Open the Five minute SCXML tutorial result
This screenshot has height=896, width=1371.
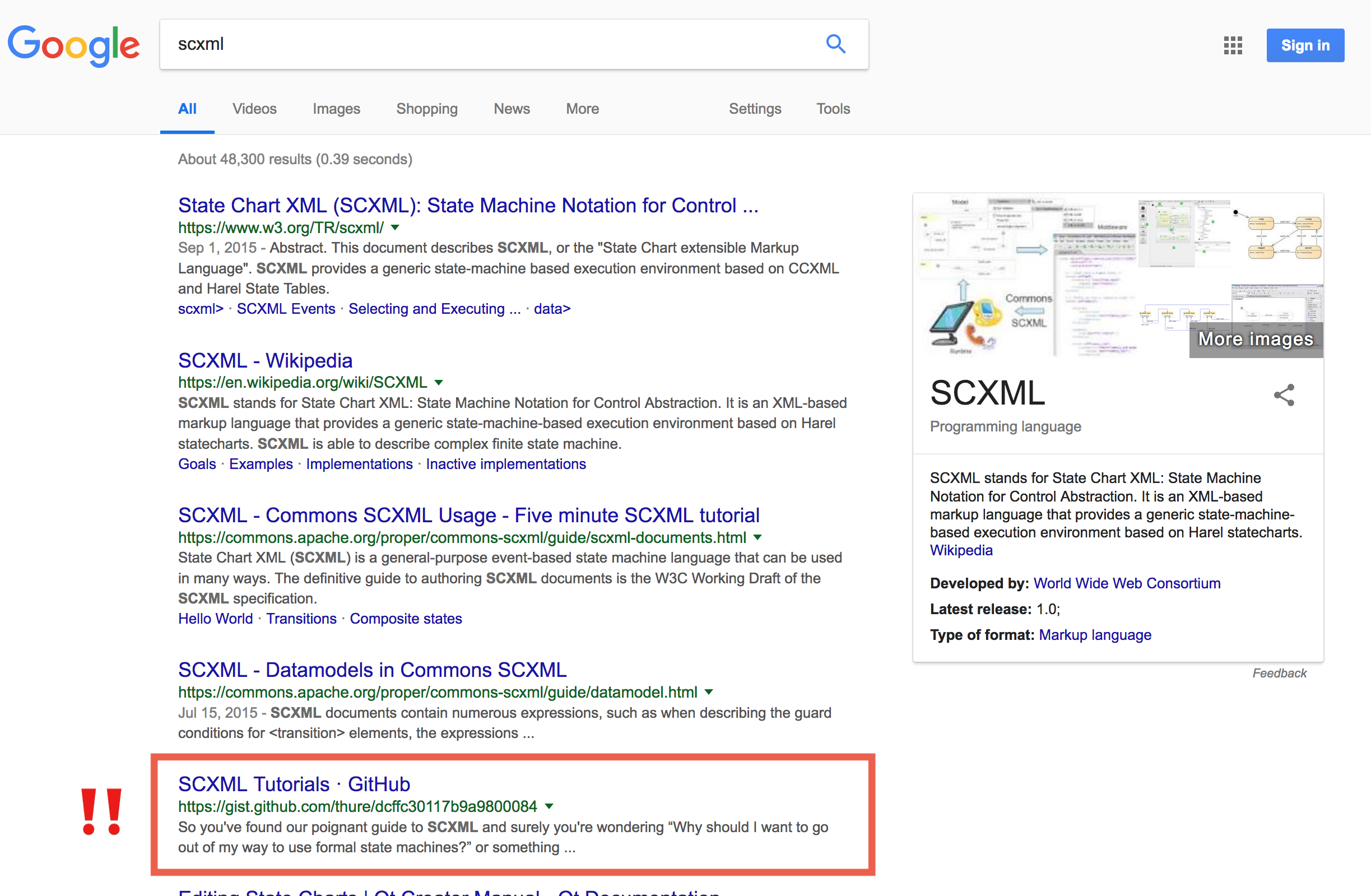(468, 515)
